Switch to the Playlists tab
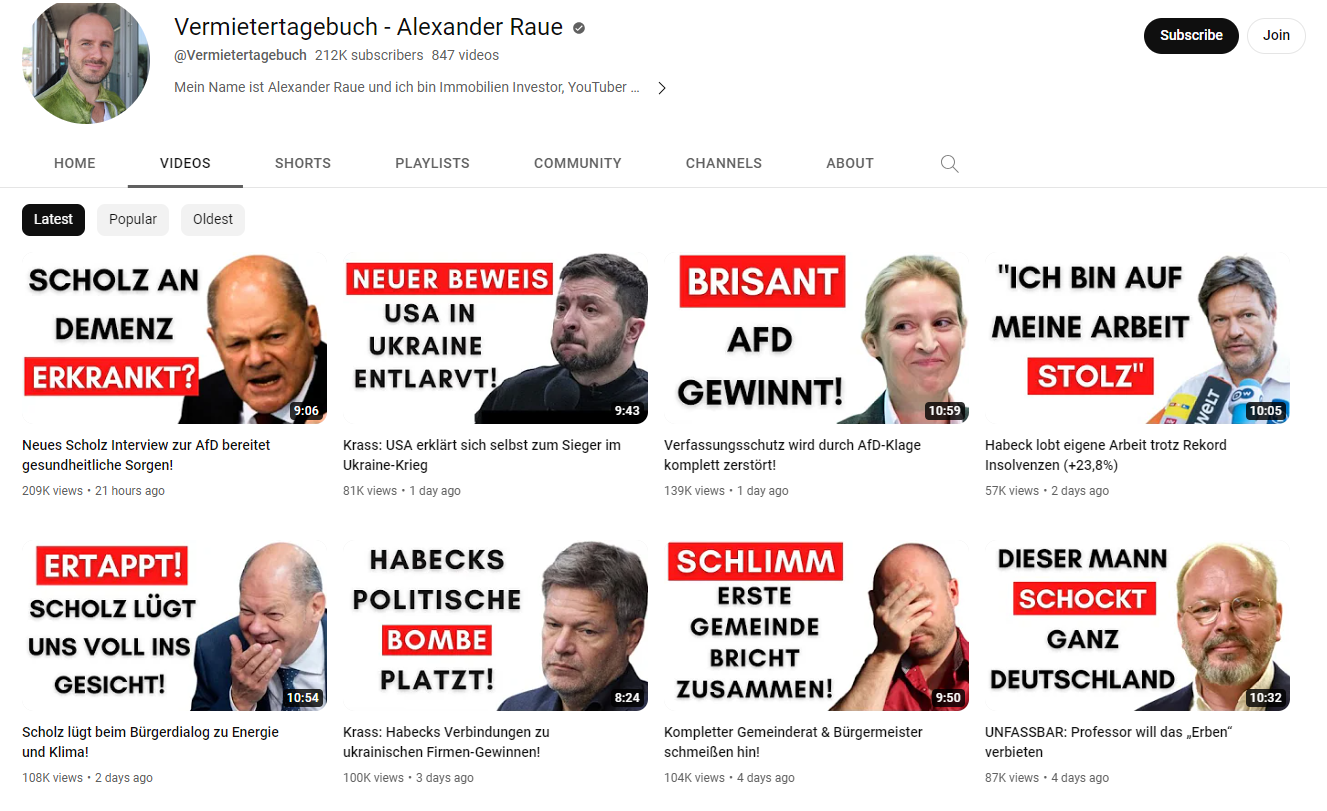 [x=432, y=163]
